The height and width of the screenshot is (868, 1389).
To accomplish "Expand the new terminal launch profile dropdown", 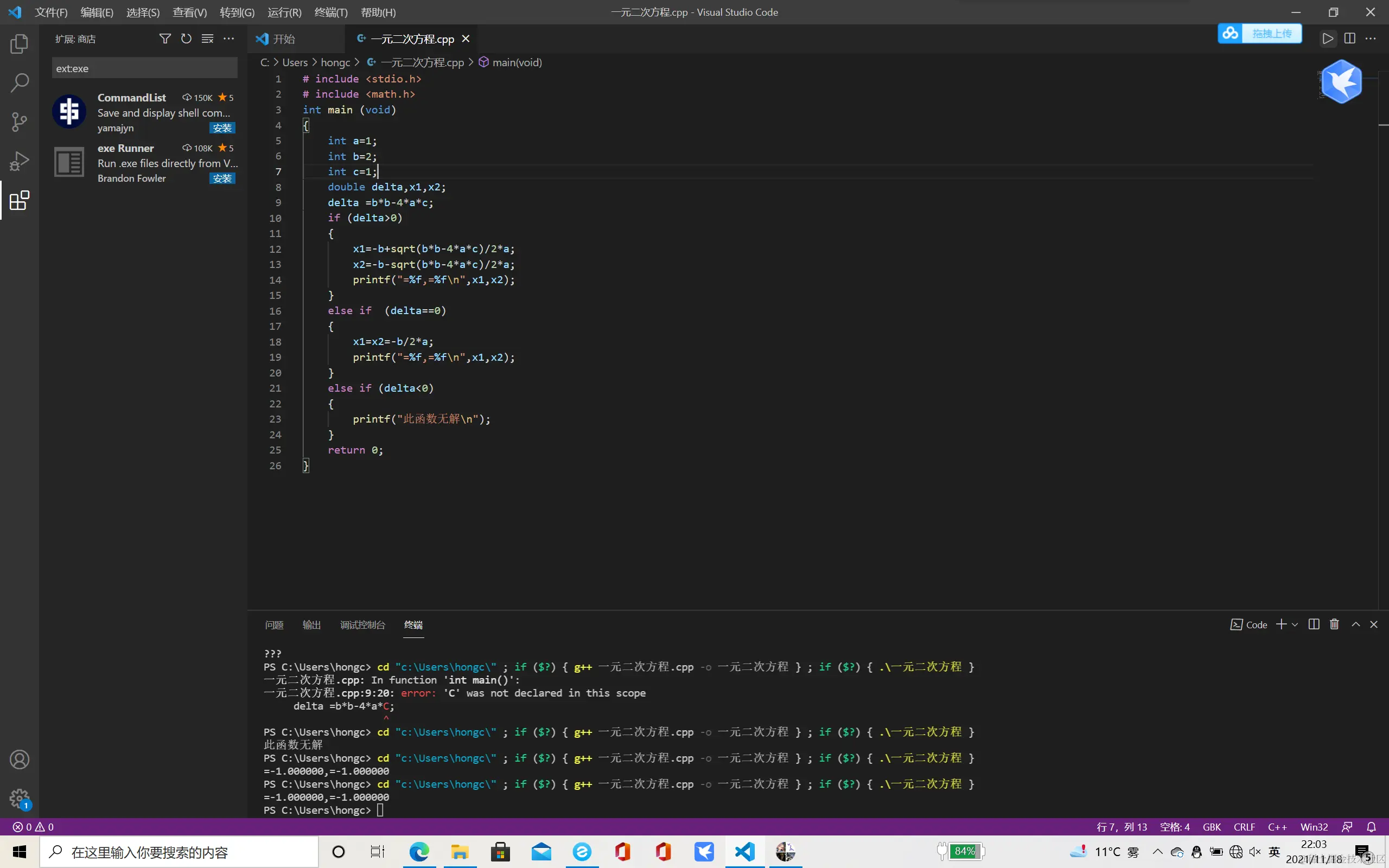I will pos(1295,624).
